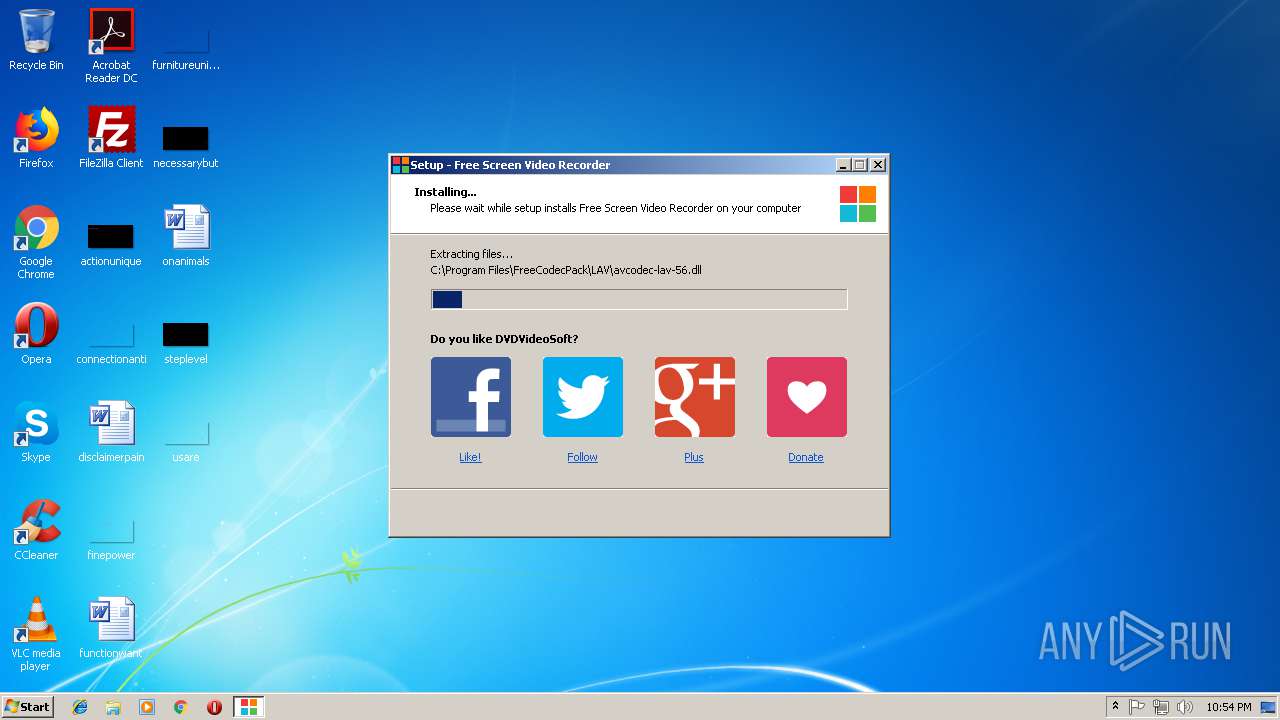Select the Recycle Bin desktop icon

pos(36,40)
